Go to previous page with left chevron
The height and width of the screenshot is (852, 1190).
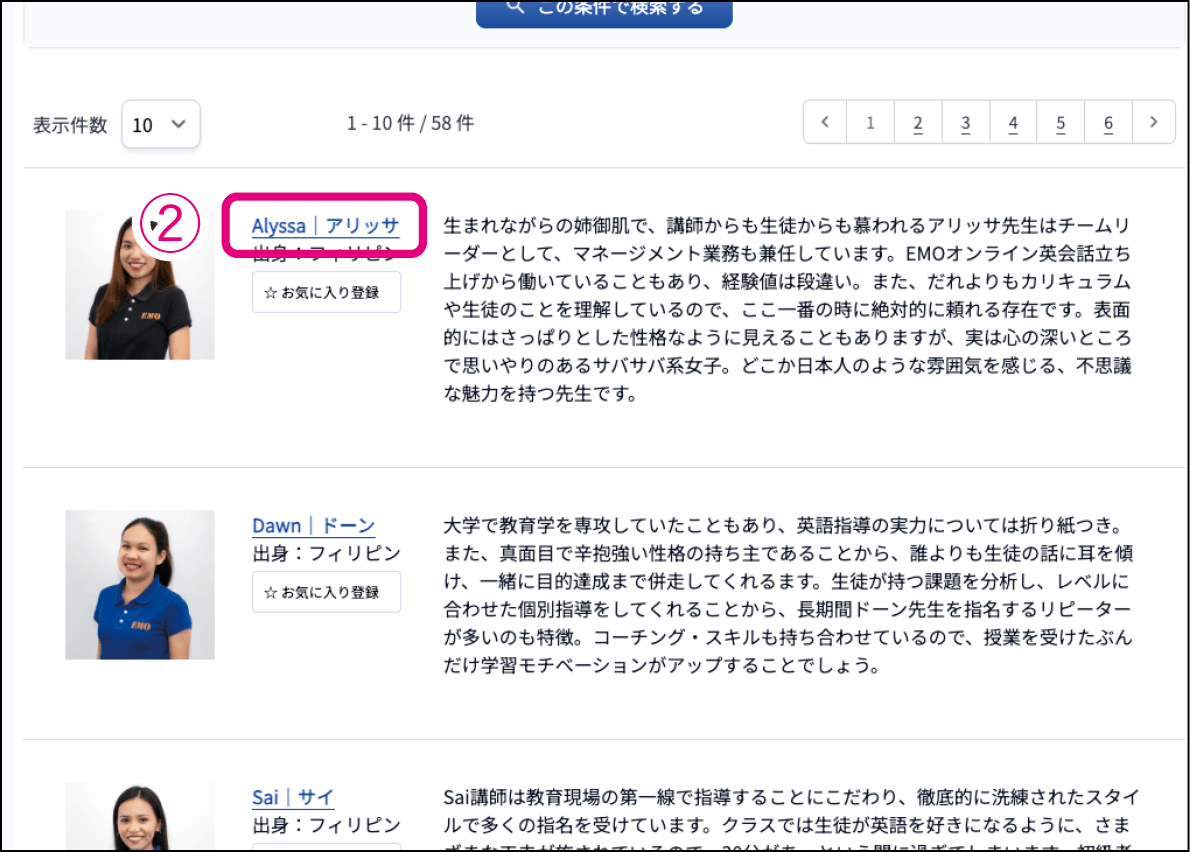click(x=825, y=122)
